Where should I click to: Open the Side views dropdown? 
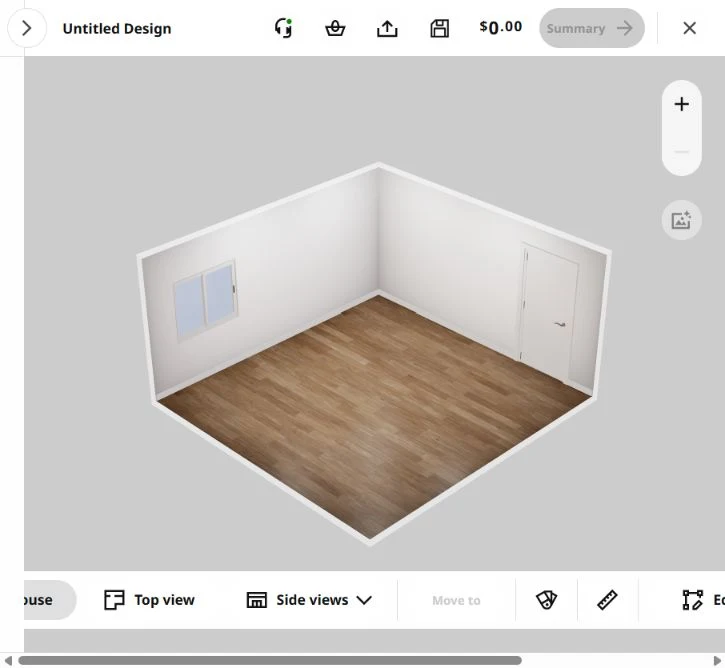point(309,600)
